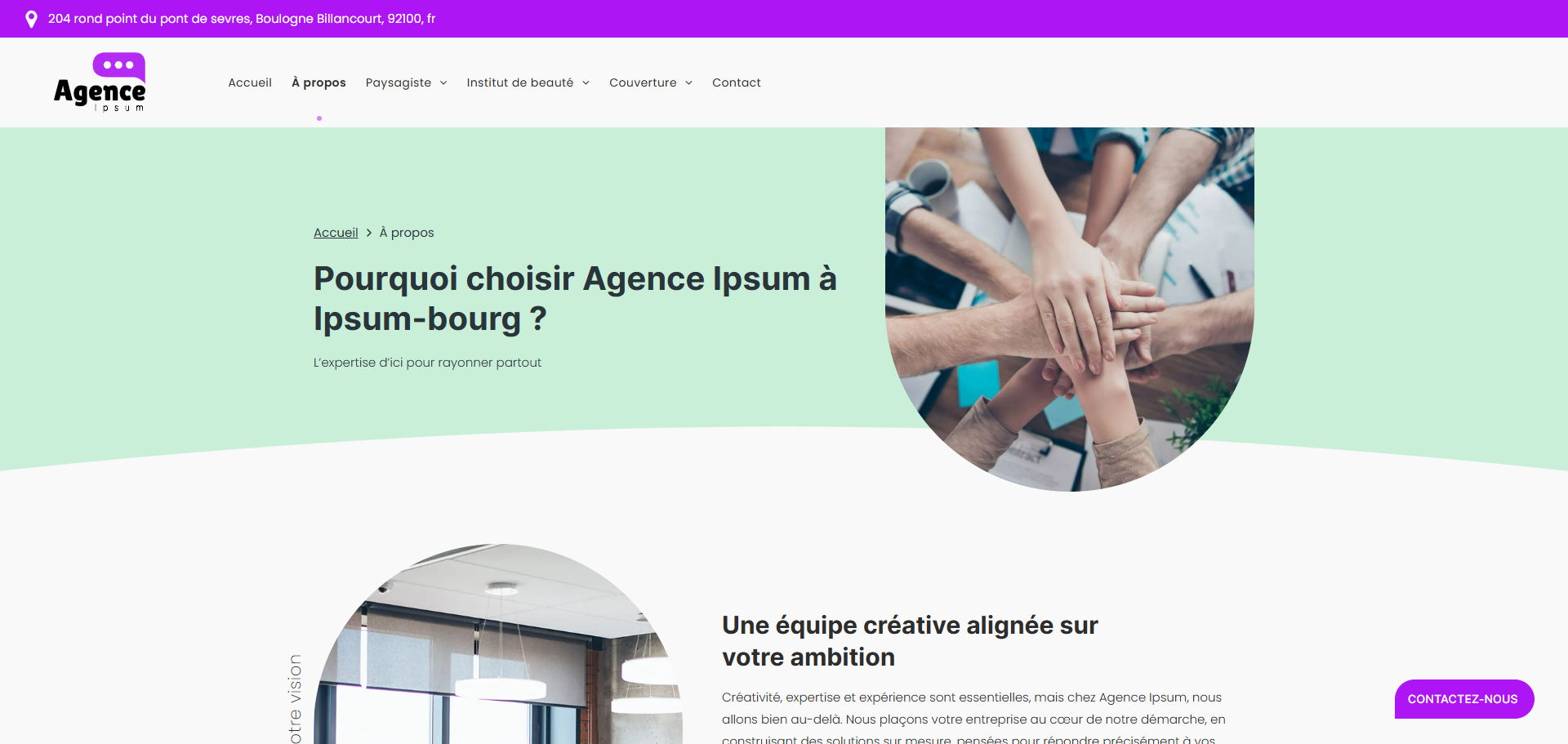Click the office interior circular image
The width and height of the screenshot is (1568, 744).
point(498,644)
